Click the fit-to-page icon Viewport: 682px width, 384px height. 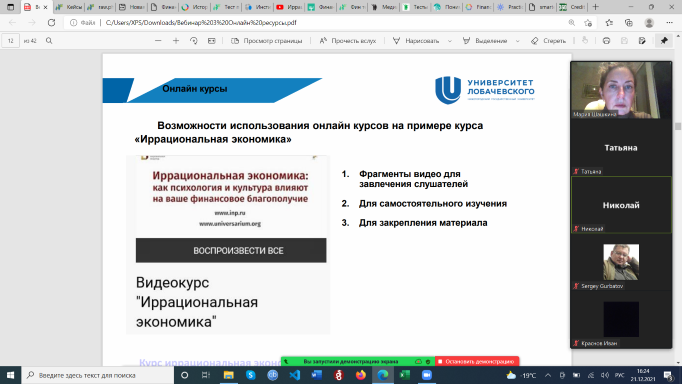pyautogui.click(x=211, y=40)
